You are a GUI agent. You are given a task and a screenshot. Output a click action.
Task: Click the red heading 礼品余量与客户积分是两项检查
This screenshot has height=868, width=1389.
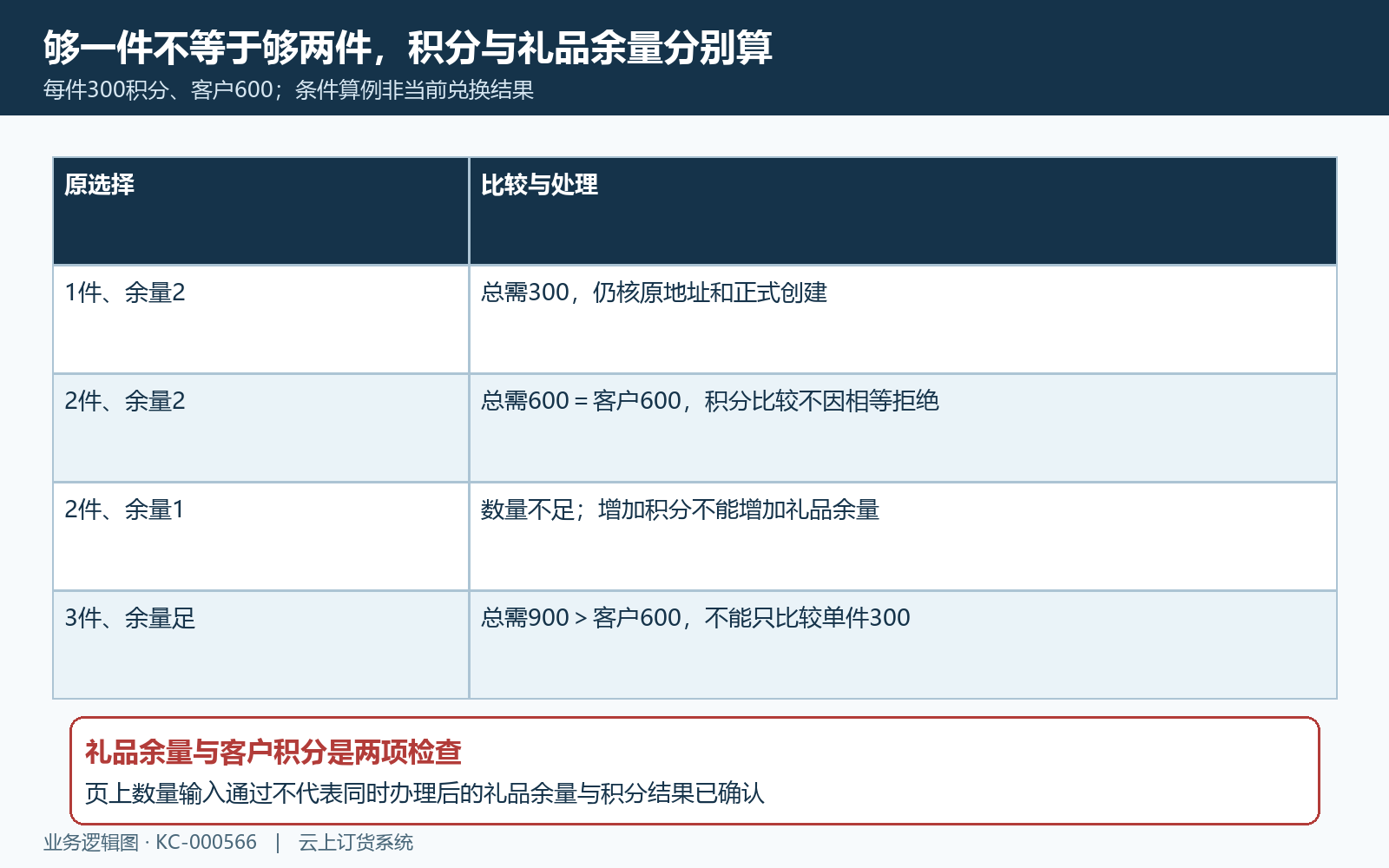273,752
